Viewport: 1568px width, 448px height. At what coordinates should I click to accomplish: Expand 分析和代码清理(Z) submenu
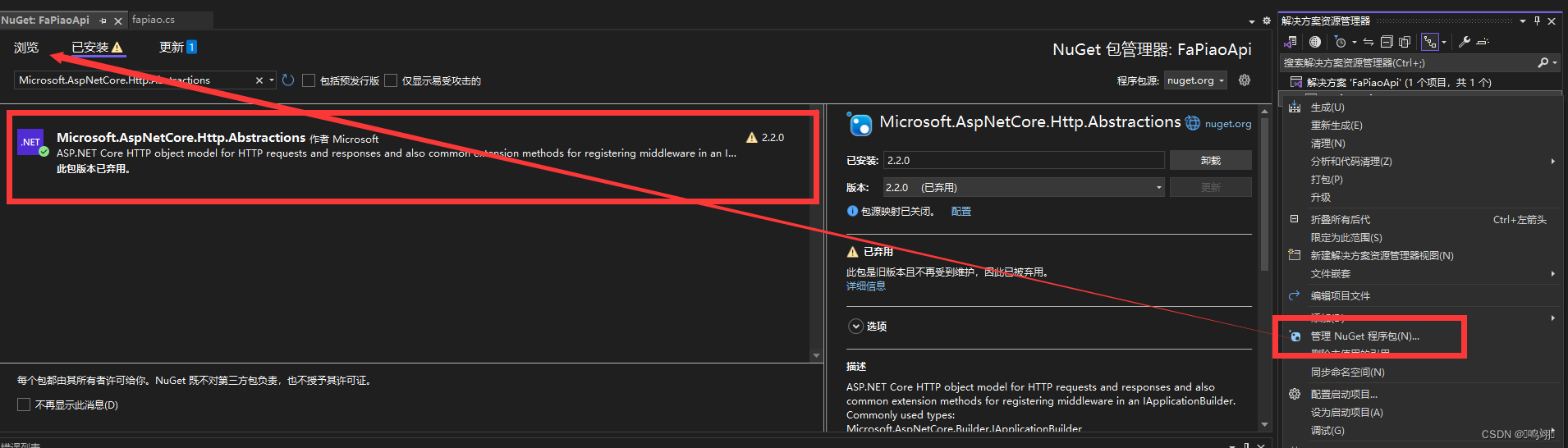(1420, 162)
